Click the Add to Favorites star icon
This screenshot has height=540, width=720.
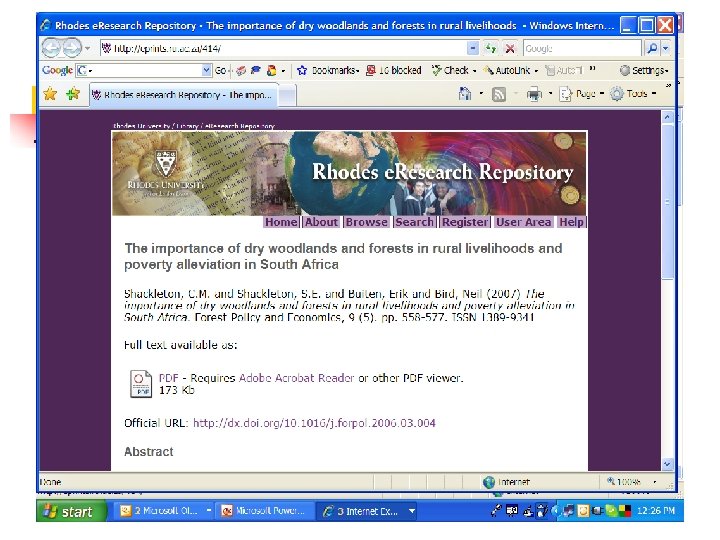tap(73, 94)
